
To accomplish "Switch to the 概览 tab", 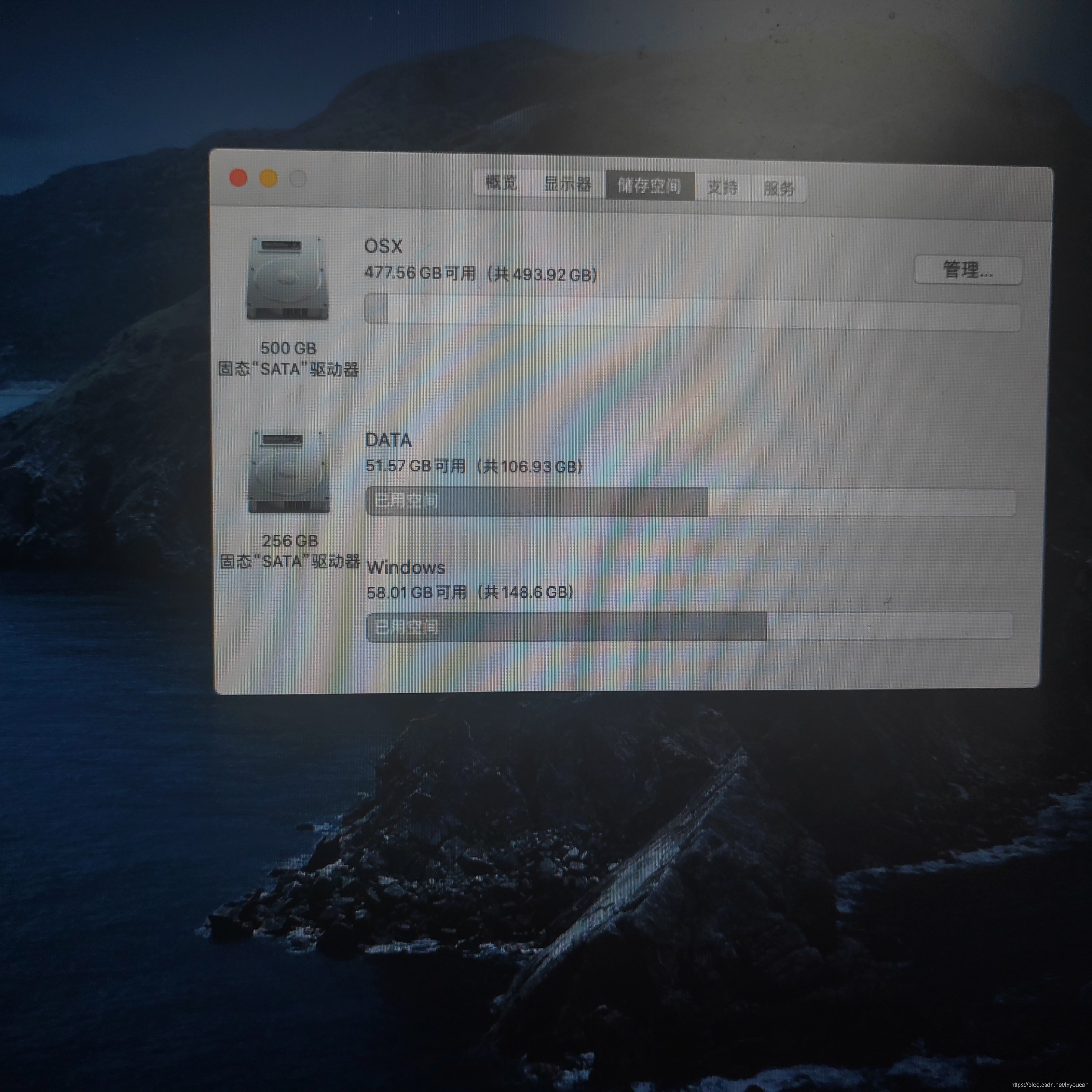I will [501, 182].
